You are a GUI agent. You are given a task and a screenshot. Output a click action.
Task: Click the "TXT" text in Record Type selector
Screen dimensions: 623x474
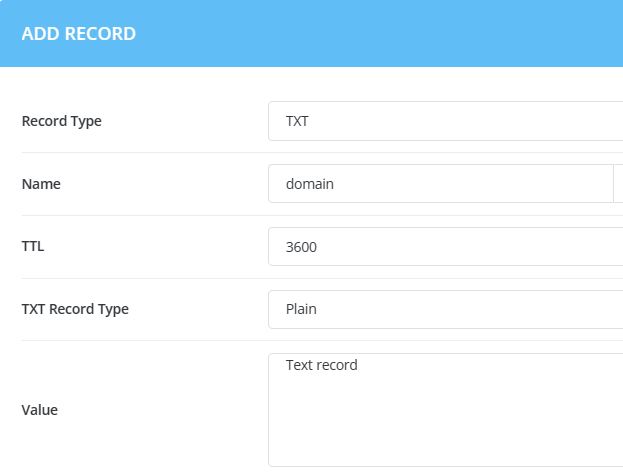tap(297, 121)
